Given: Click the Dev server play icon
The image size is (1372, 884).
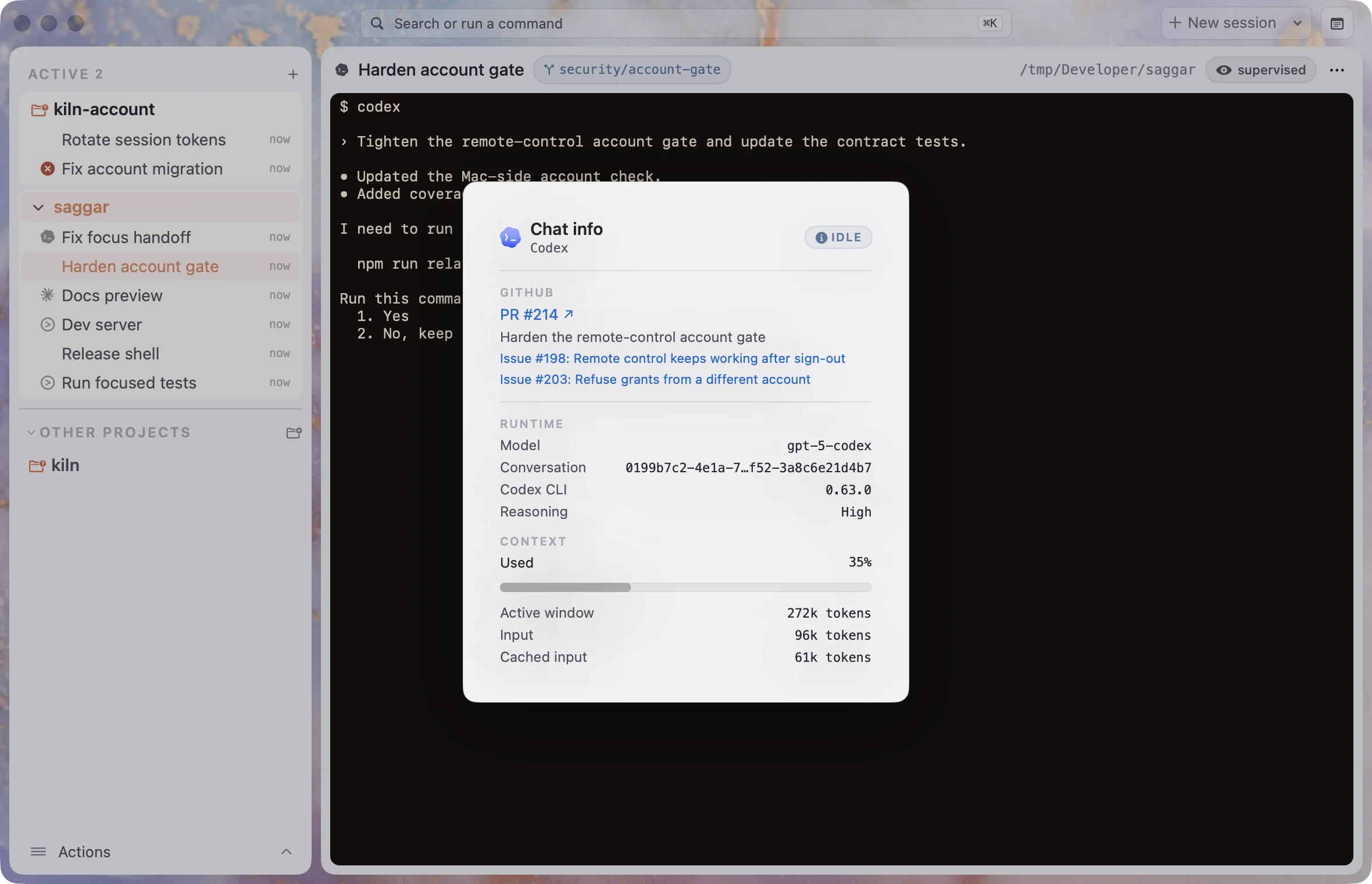Looking at the screenshot, I should coord(48,325).
